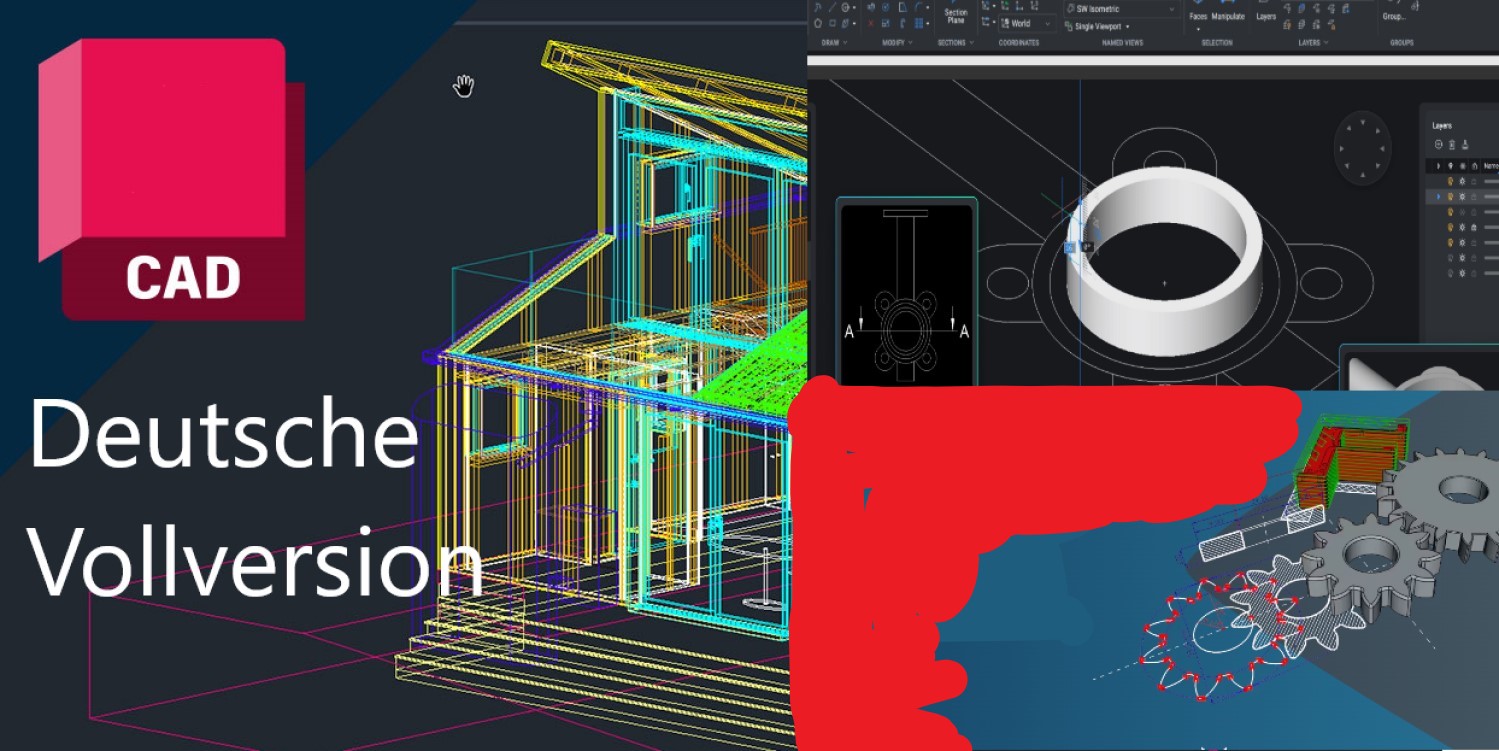The image size is (1499, 751).
Task: Unfreeze the layer with the greyed sun icon
Action: coord(1462,212)
